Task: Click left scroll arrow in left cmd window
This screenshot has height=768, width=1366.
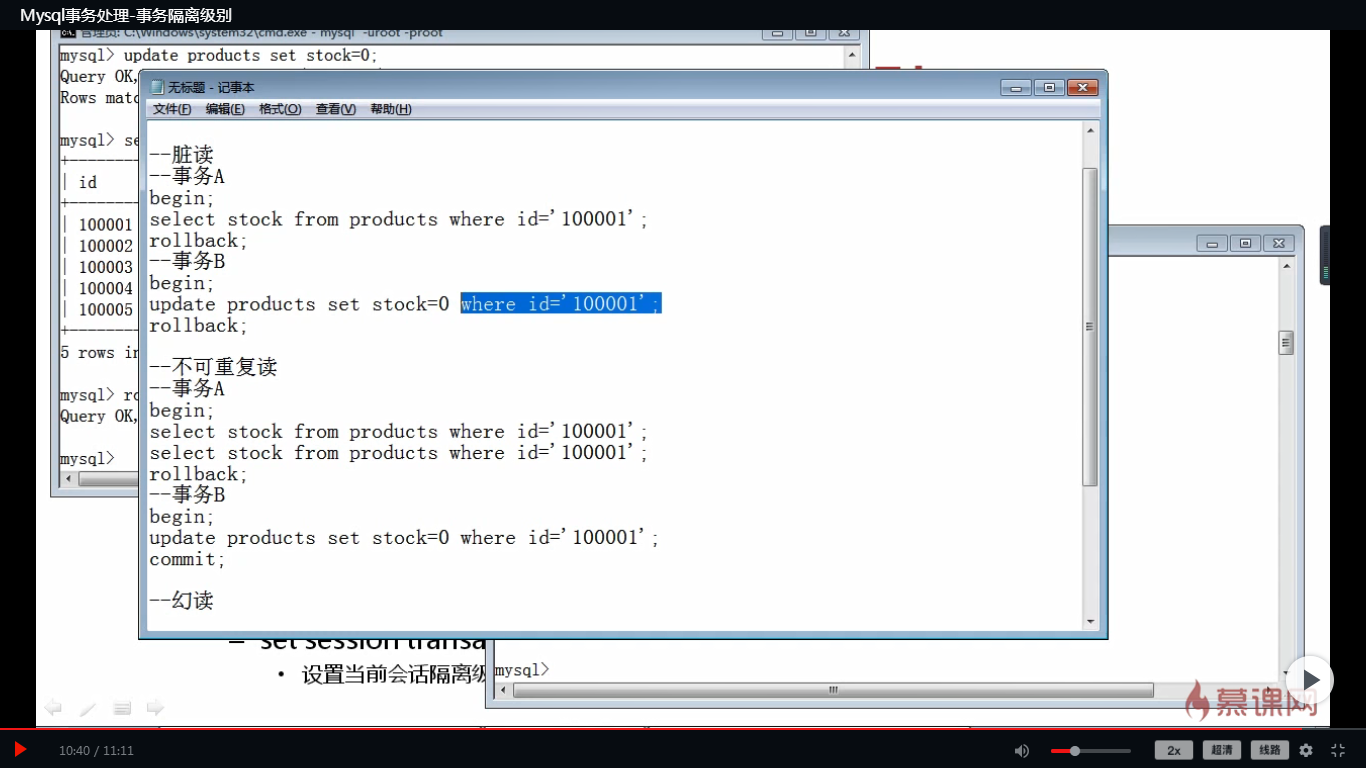Action: click(68, 479)
